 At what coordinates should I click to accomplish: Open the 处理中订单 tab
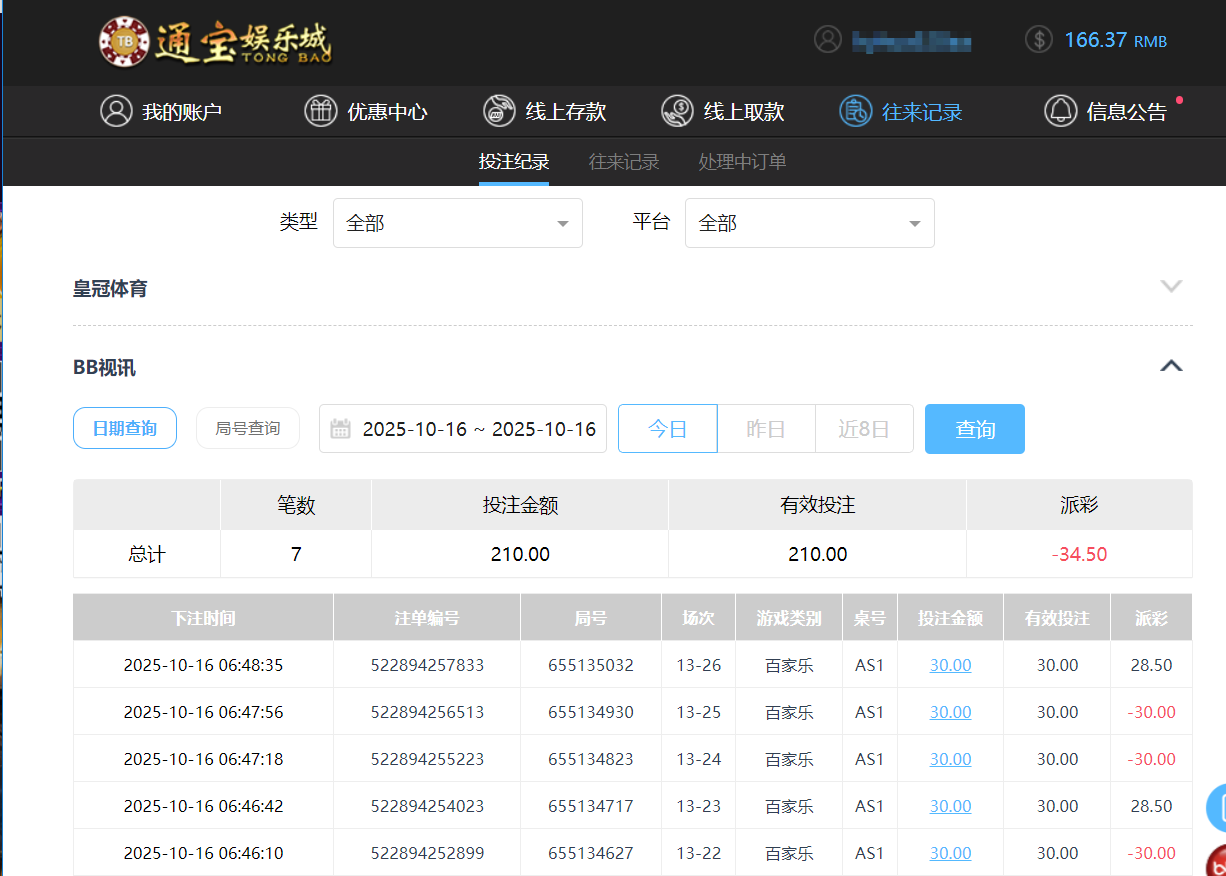coord(741,161)
